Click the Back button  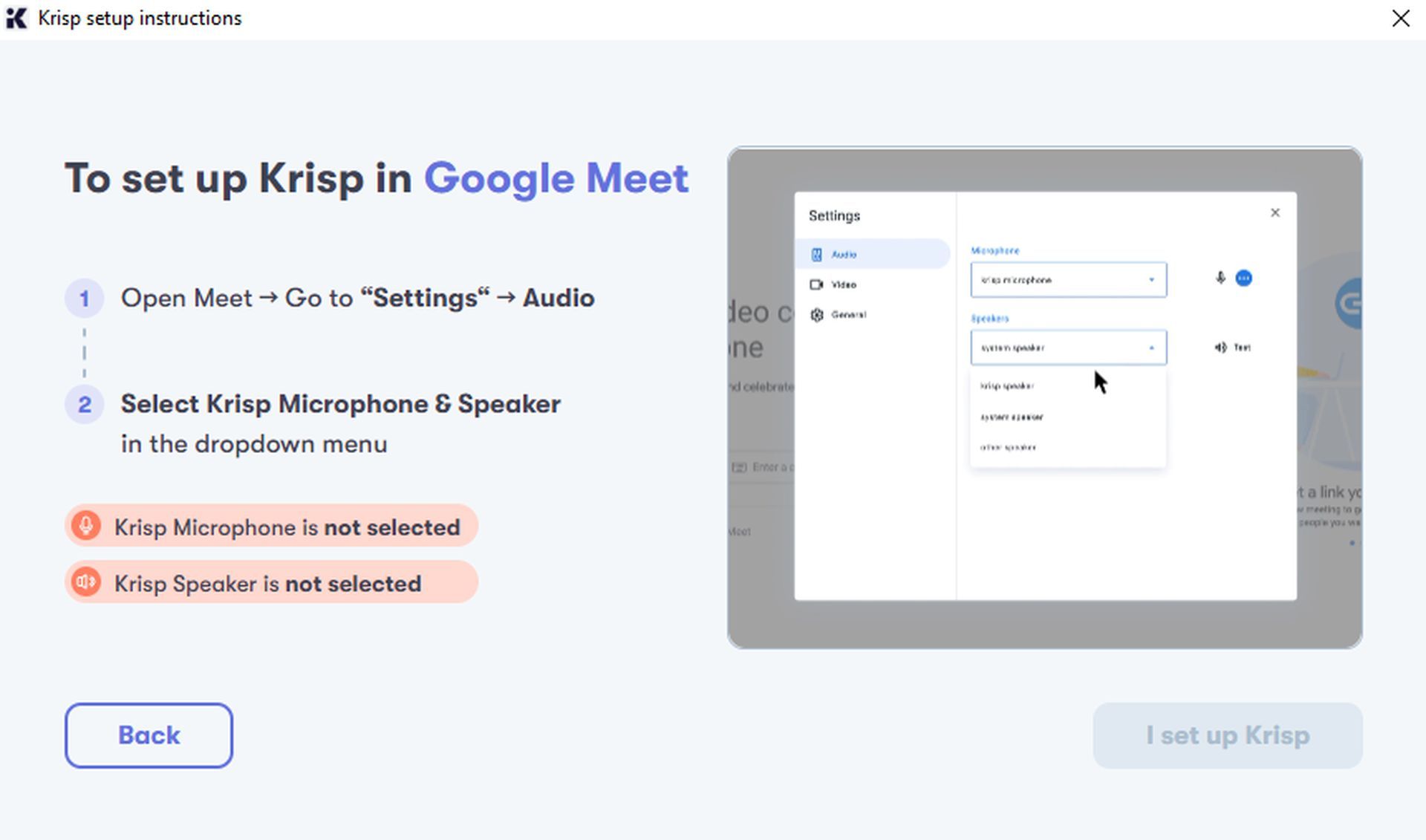(x=149, y=735)
